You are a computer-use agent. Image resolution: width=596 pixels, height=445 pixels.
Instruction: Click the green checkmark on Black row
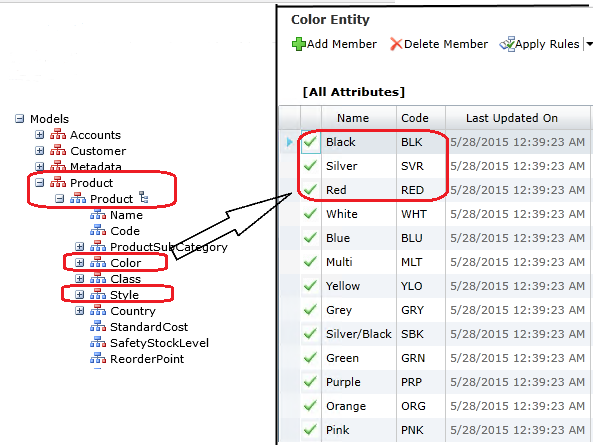pos(311,142)
